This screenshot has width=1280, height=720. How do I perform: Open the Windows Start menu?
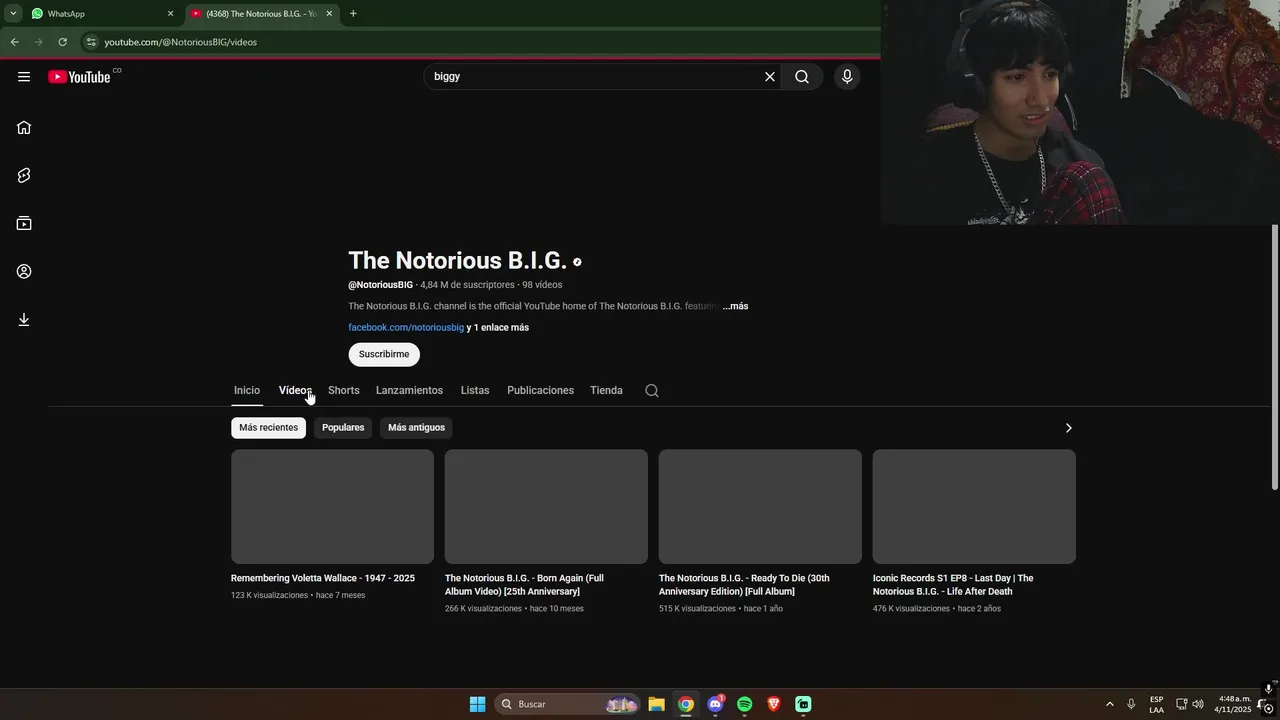pyautogui.click(x=478, y=704)
